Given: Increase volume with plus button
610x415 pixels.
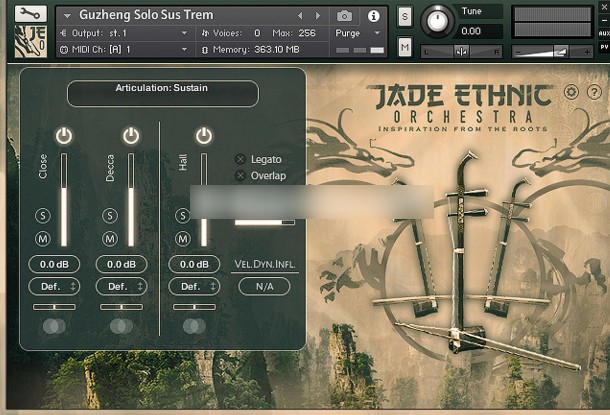Looking at the screenshot, I should (x=587, y=52).
